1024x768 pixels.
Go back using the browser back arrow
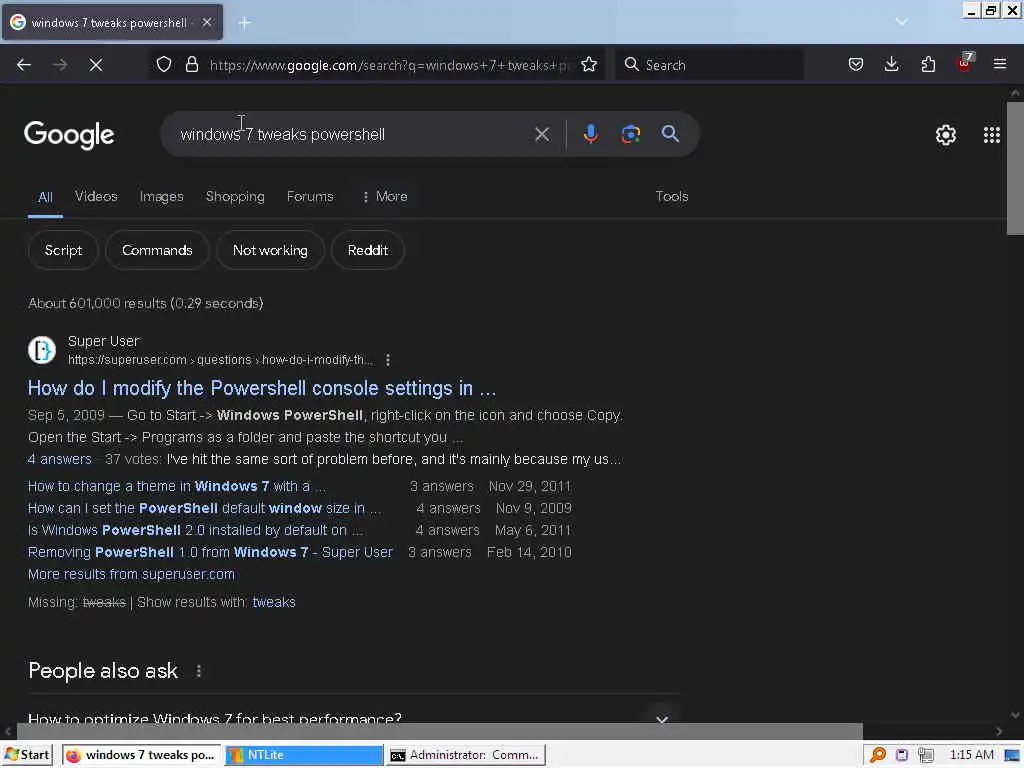24,65
